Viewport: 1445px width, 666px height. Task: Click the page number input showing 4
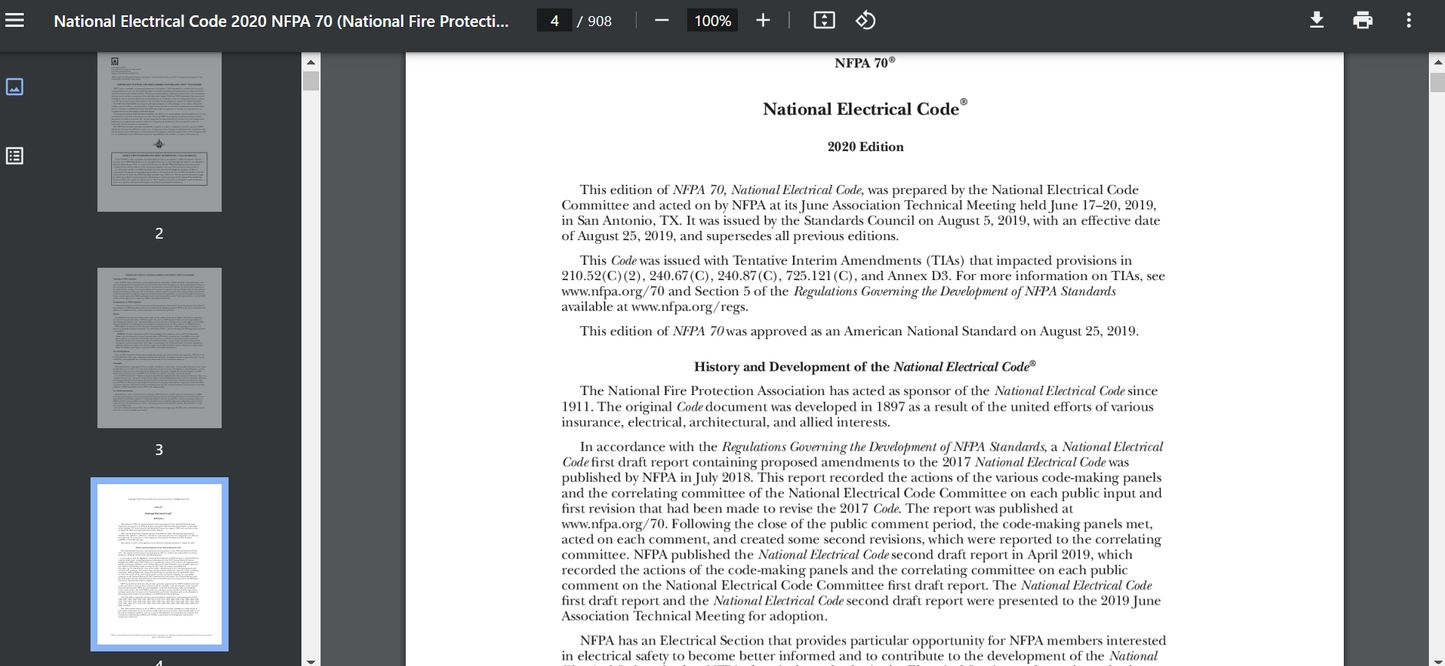tap(554, 19)
